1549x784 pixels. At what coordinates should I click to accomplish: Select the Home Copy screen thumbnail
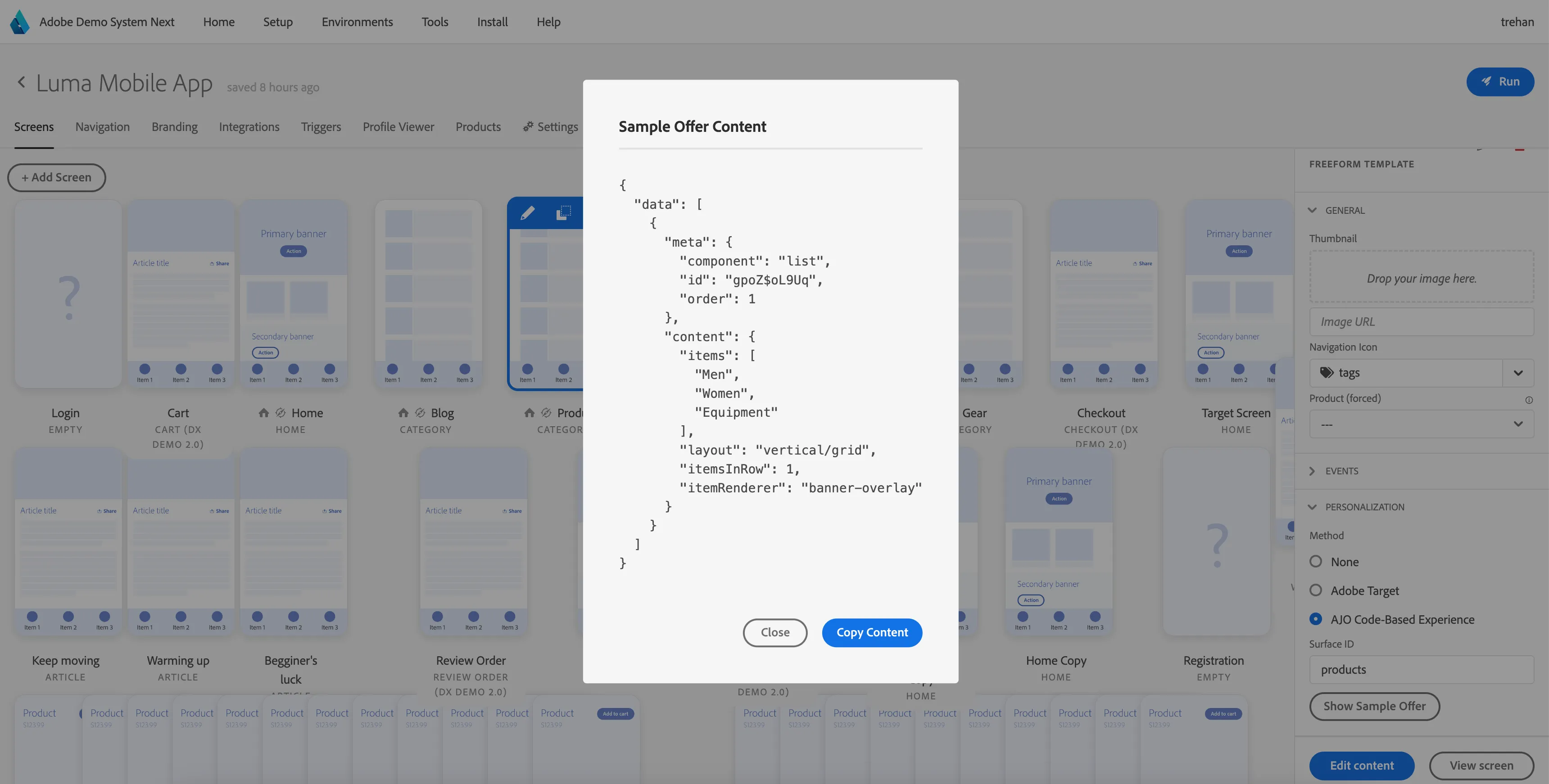click(1059, 541)
